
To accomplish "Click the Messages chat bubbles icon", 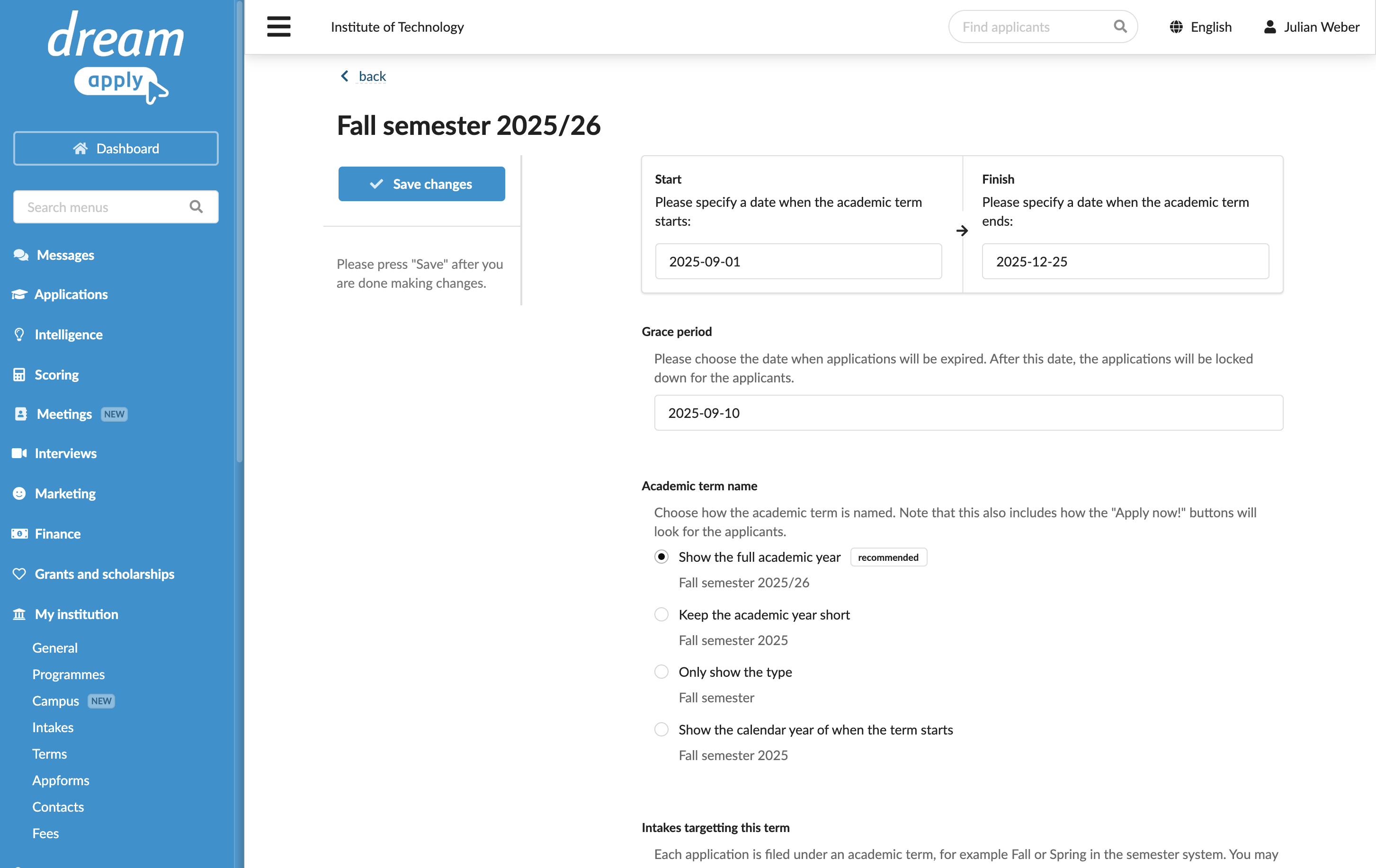I will [21, 255].
